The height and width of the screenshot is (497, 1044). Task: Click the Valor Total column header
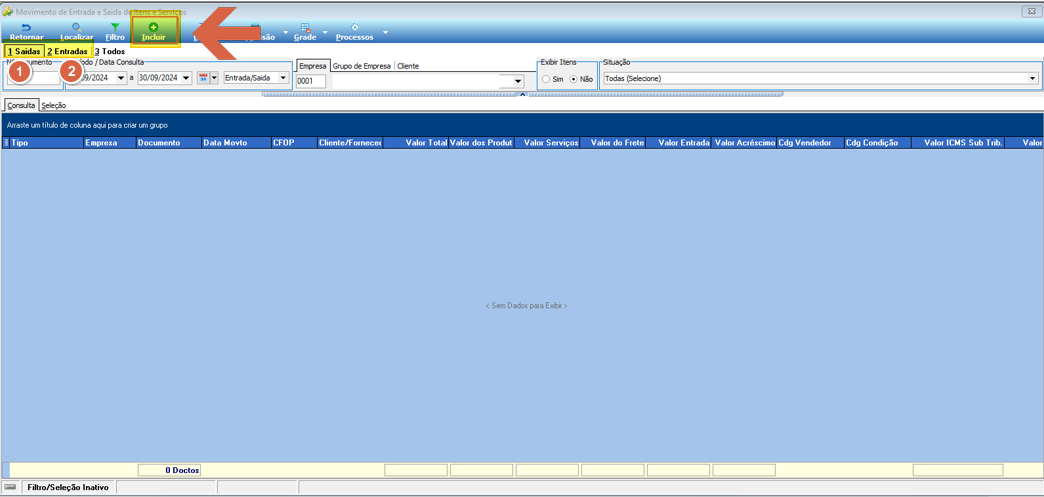416,143
